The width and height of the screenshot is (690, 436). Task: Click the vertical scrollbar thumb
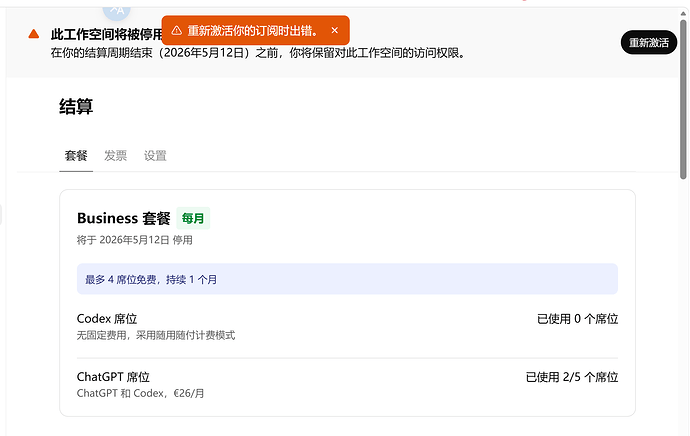[x=683, y=99]
